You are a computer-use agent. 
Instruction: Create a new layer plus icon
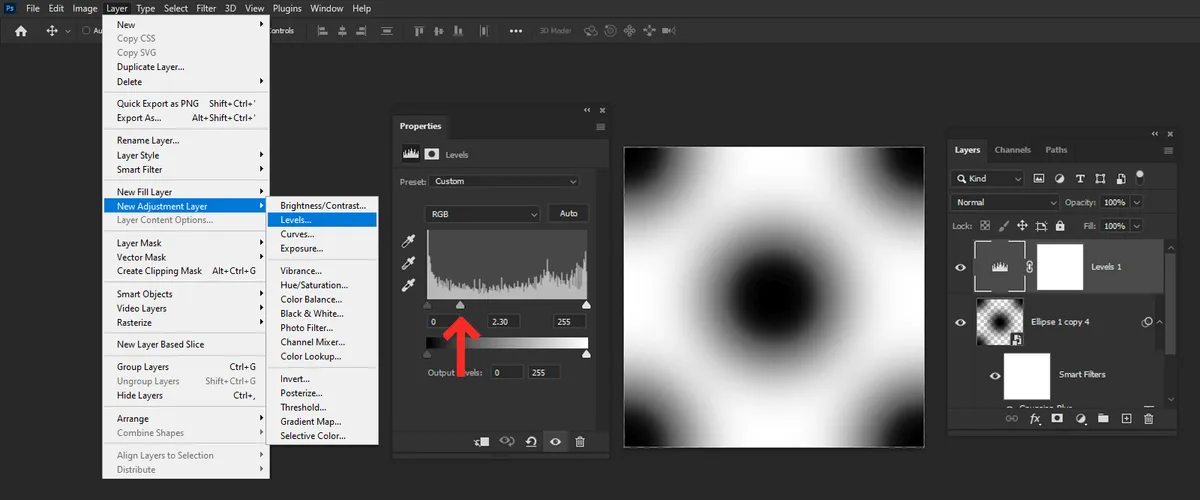click(x=1126, y=419)
